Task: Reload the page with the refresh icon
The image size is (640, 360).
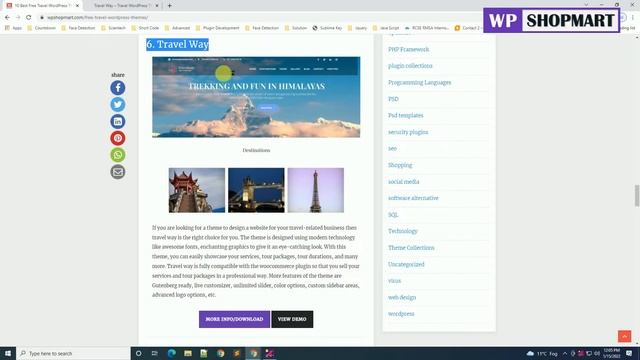Action: click(x=29, y=18)
